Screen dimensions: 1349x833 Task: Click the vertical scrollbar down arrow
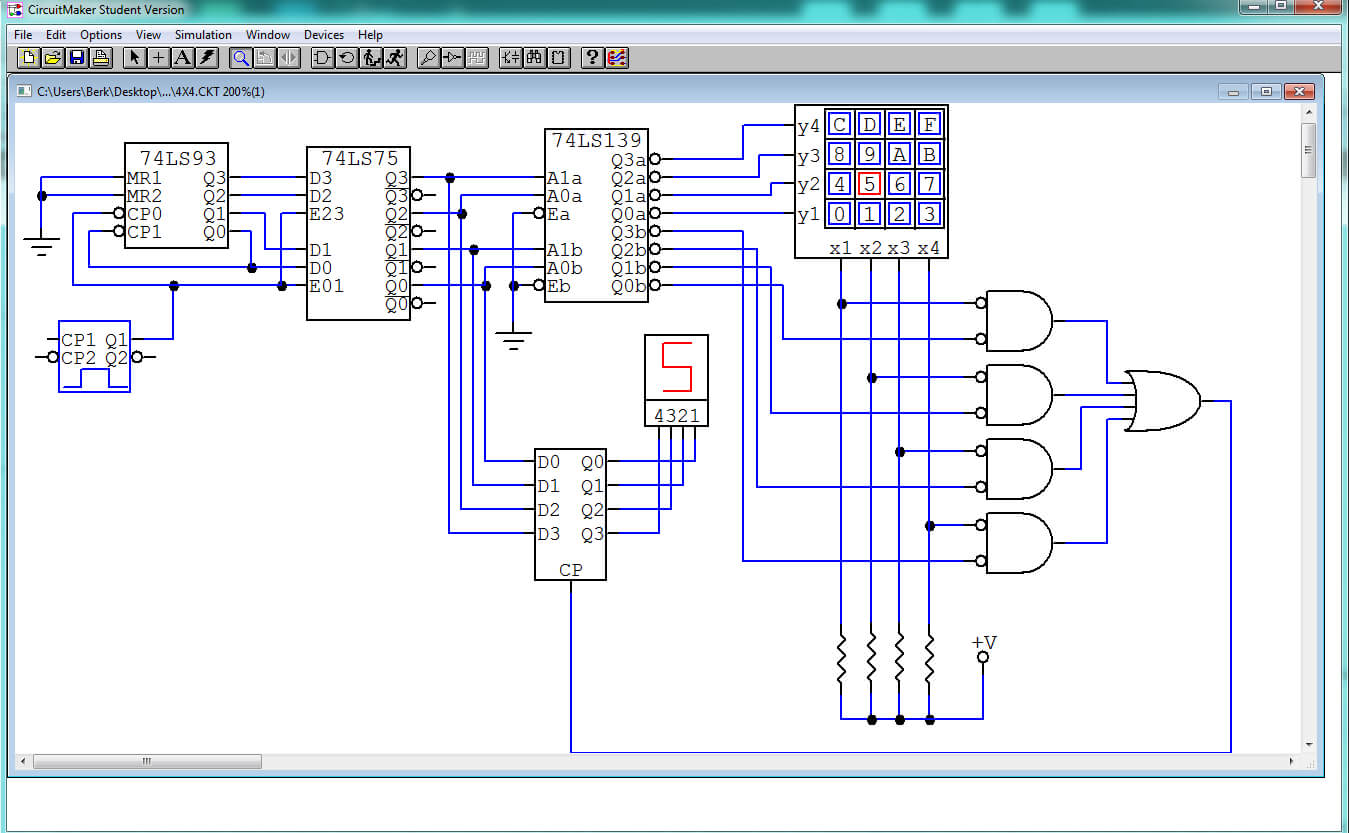point(1309,745)
